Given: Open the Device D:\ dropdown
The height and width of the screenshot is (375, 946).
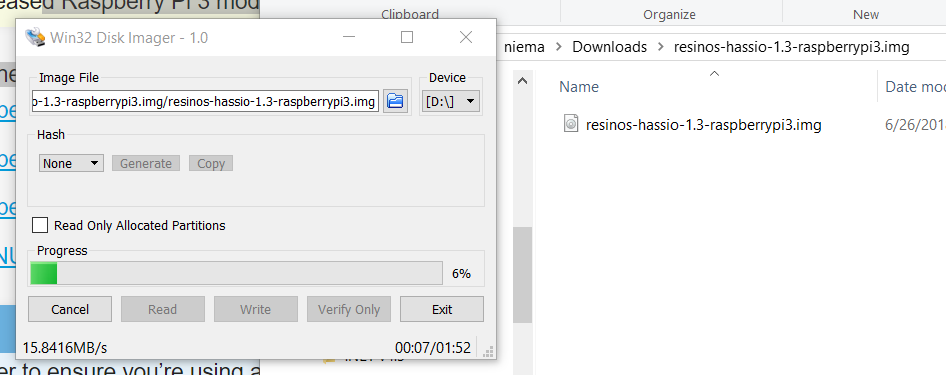Looking at the screenshot, I should point(451,101).
